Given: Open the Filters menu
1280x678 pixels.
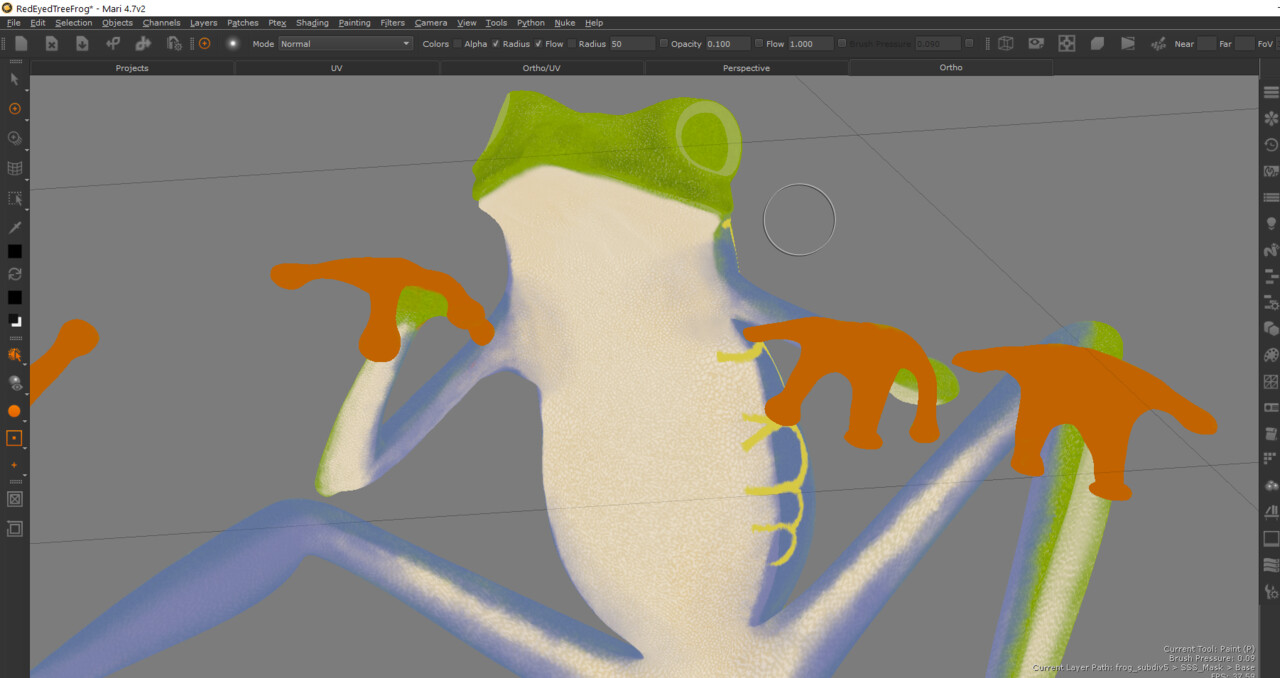Looking at the screenshot, I should [x=392, y=23].
